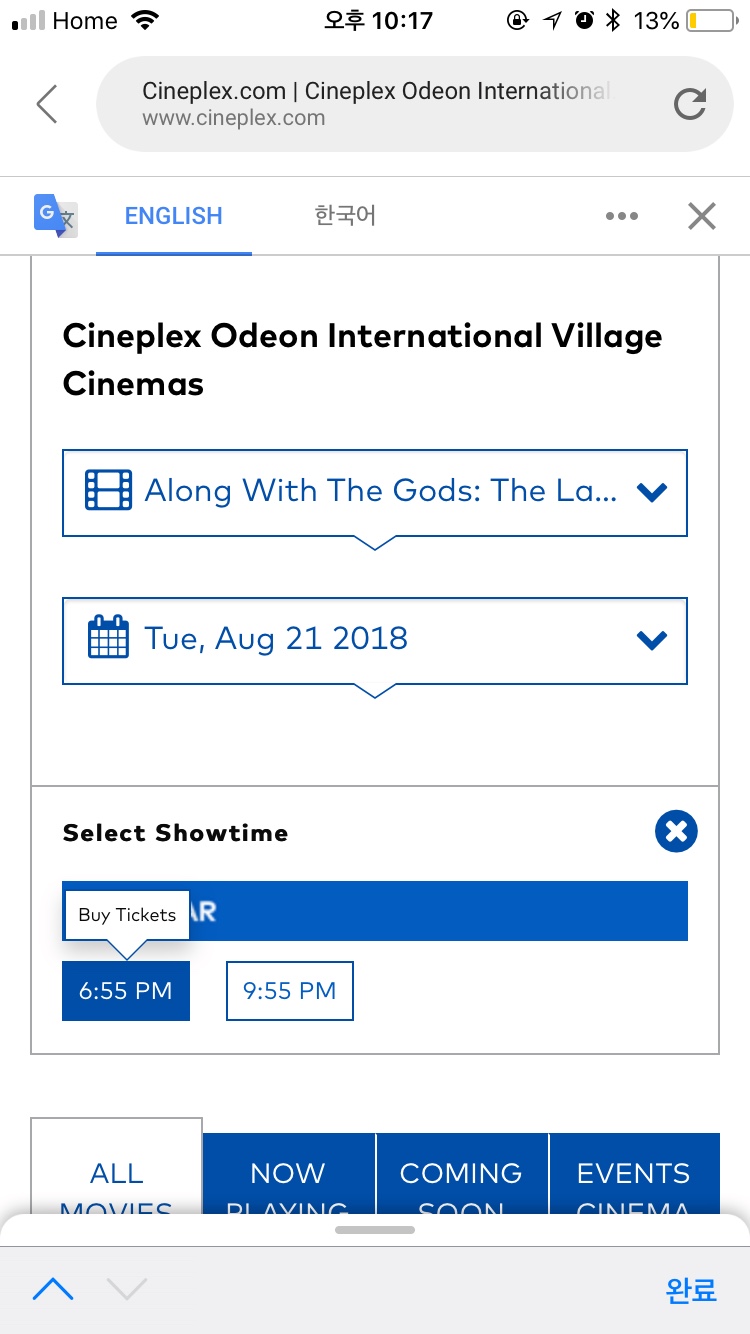
Task: Jump to next field with down arrow
Action: point(127,1290)
